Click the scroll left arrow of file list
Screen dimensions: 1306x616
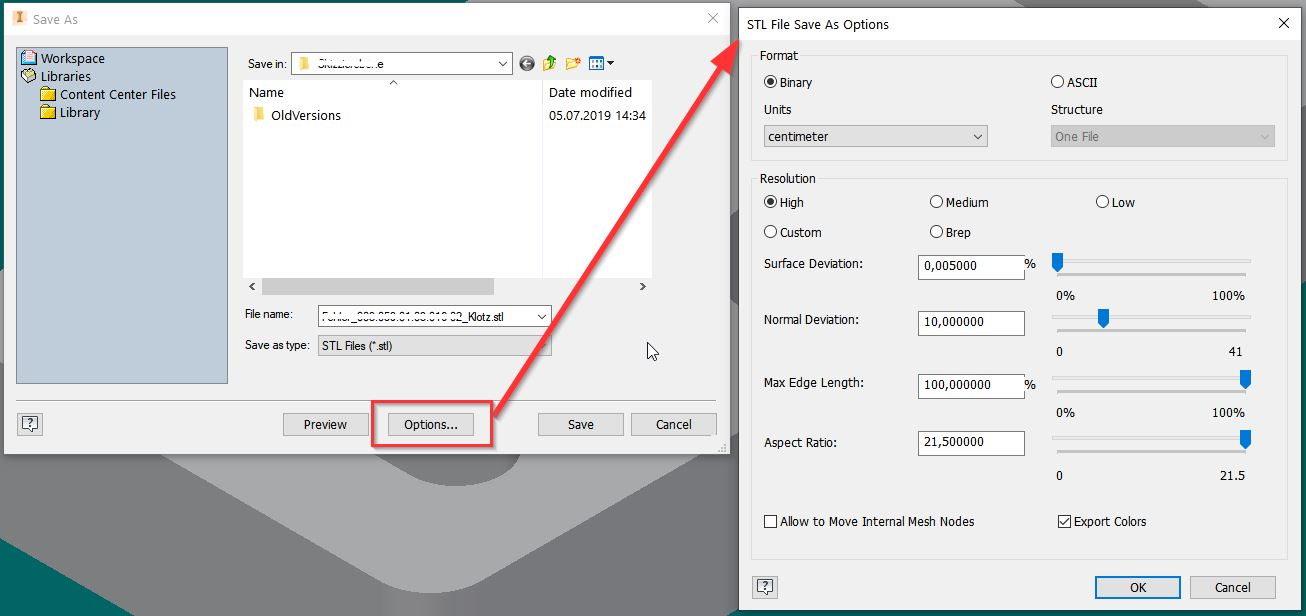point(252,286)
